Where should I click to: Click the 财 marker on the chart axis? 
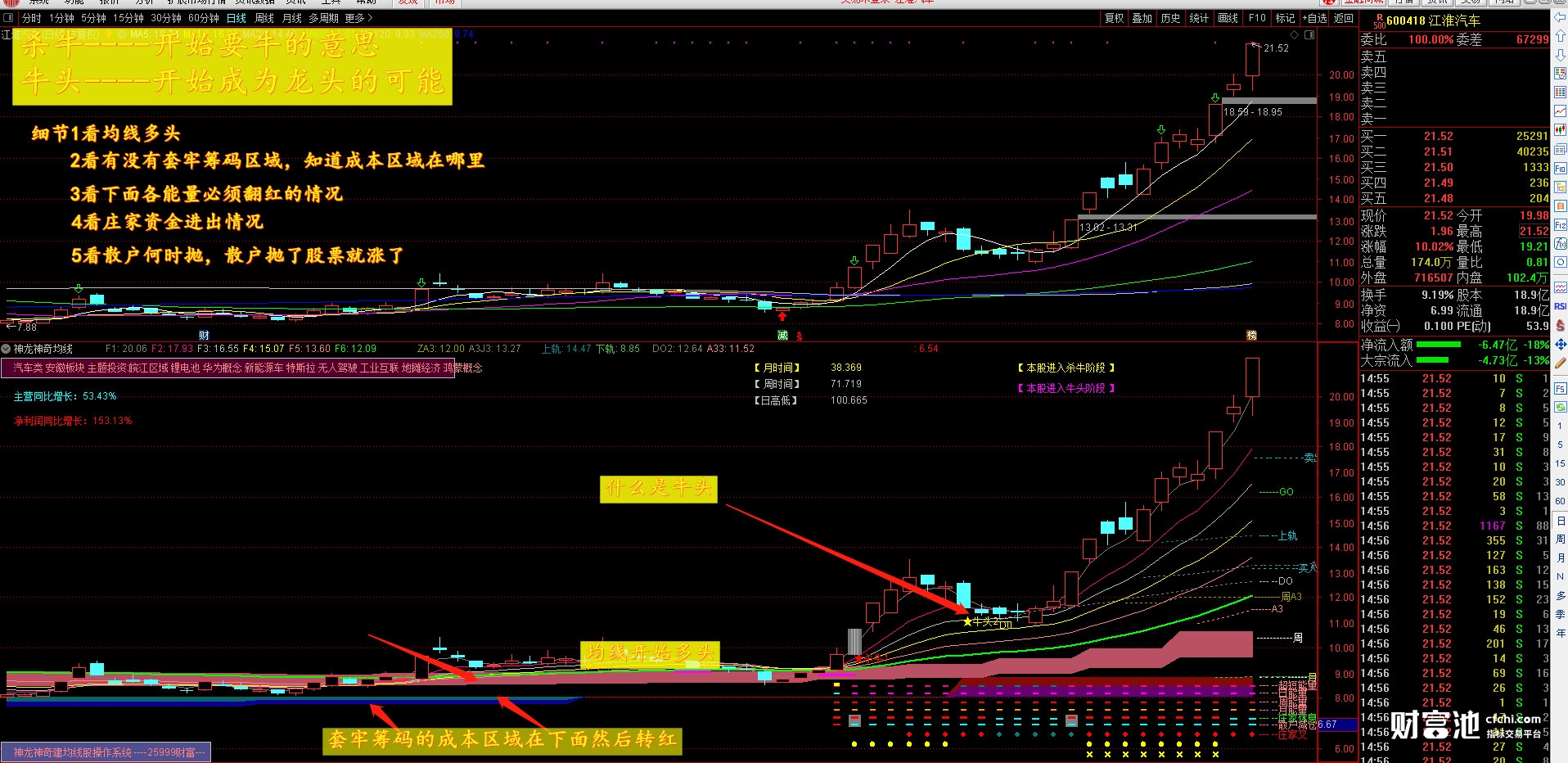(x=204, y=336)
